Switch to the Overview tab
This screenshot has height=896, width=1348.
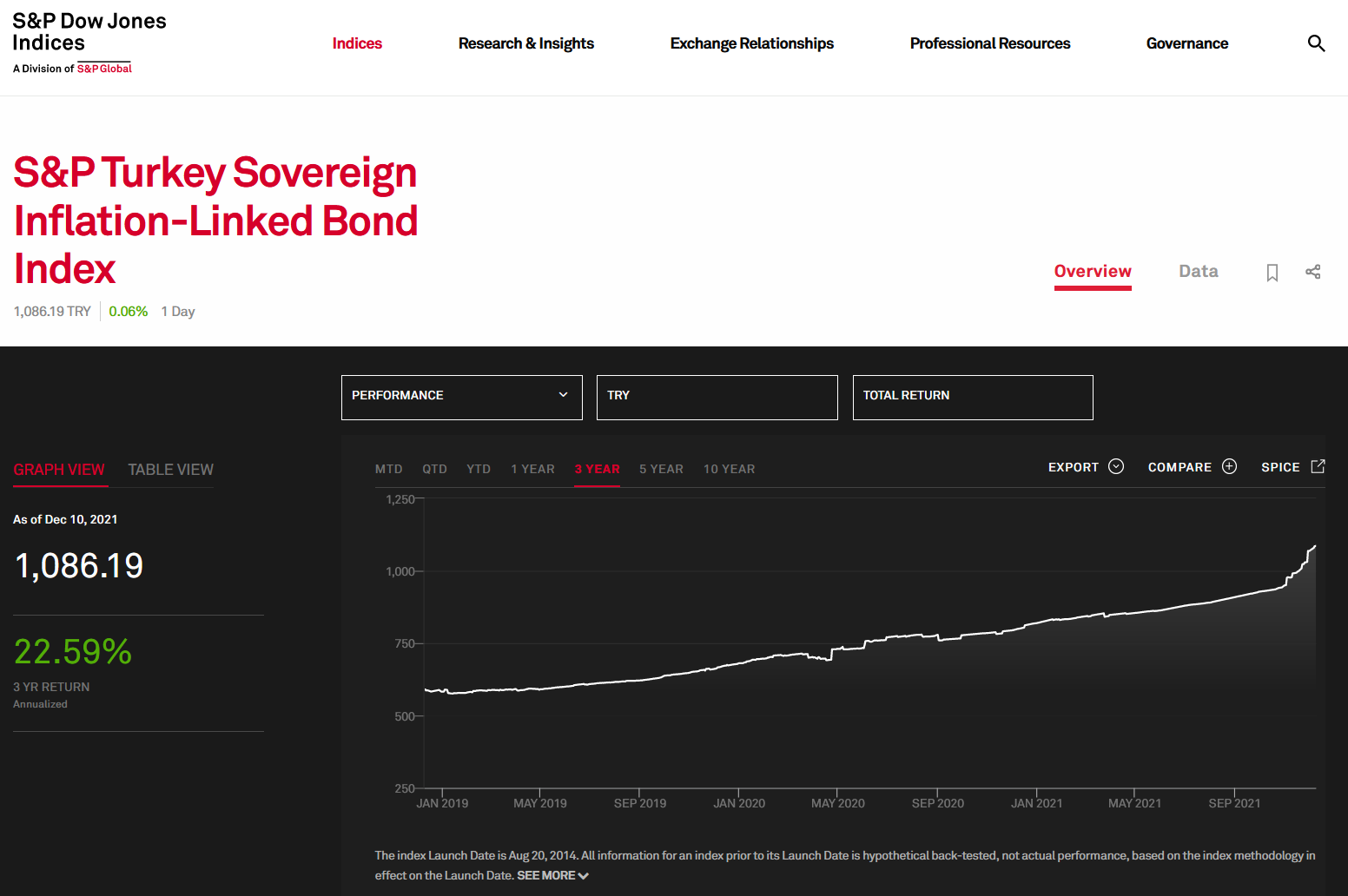(1093, 272)
